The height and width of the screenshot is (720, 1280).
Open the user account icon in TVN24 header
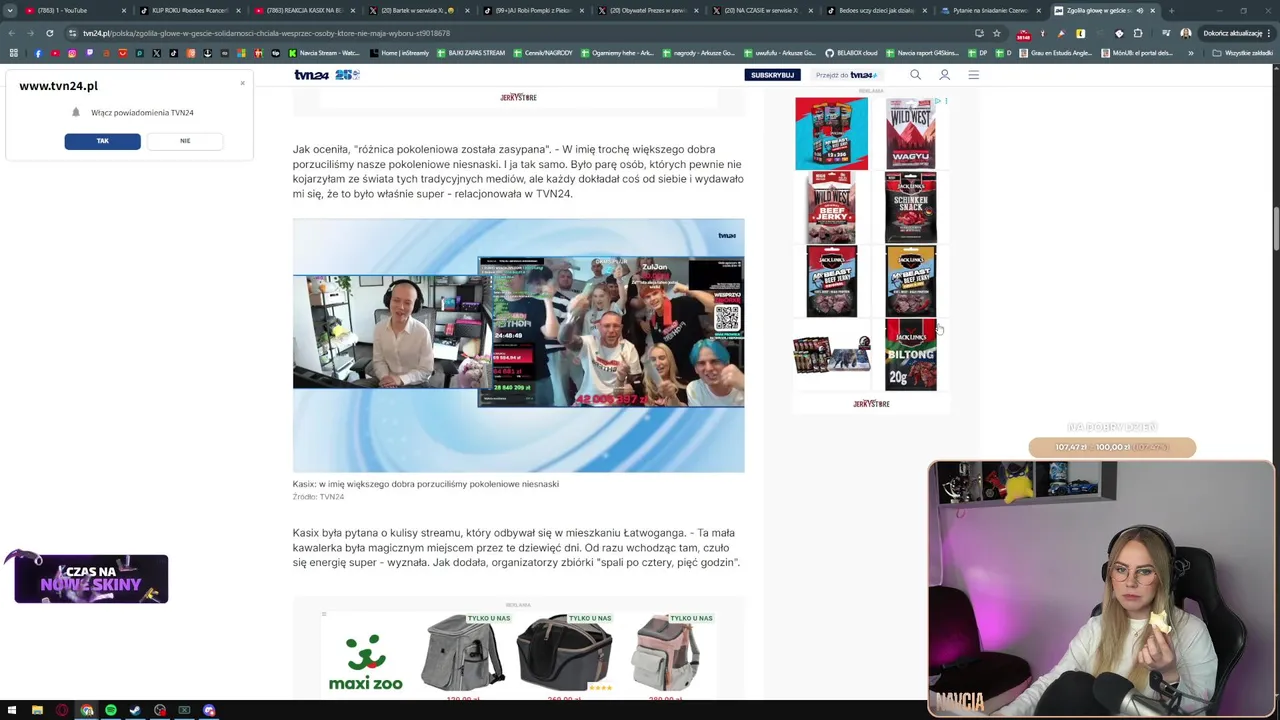click(944, 75)
